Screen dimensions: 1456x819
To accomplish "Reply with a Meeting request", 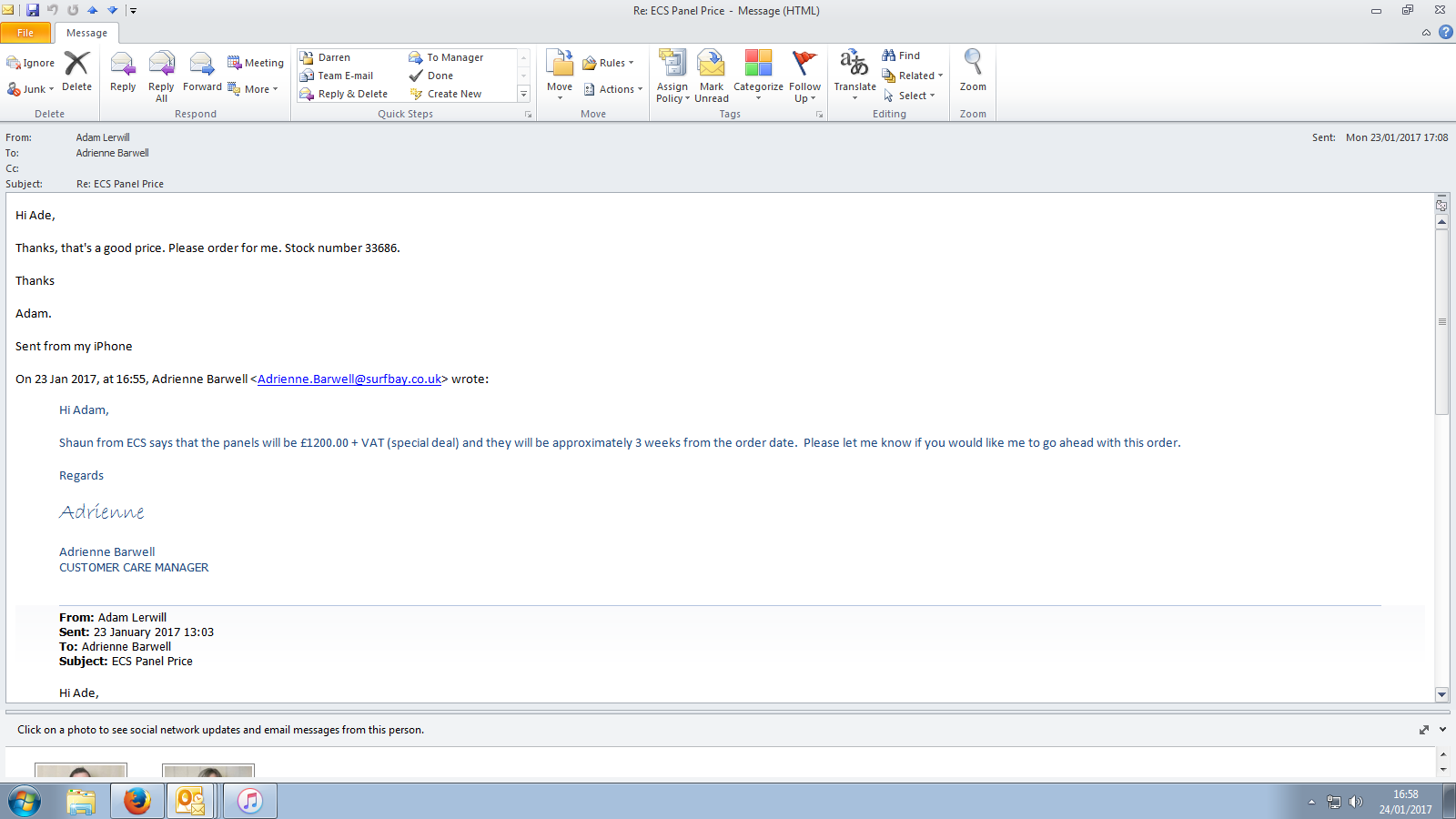I will tap(256, 63).
